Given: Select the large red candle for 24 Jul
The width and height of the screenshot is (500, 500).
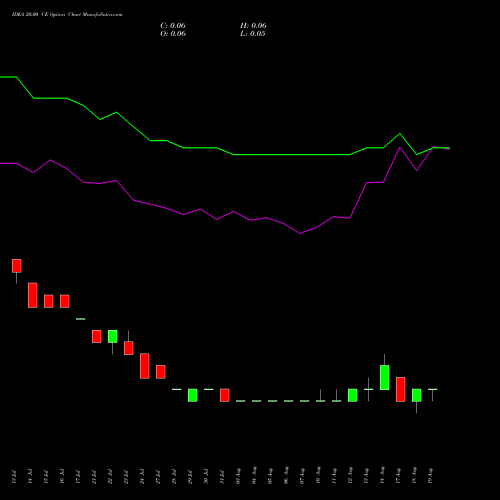Looking at the screenshot, I should 144,366.
